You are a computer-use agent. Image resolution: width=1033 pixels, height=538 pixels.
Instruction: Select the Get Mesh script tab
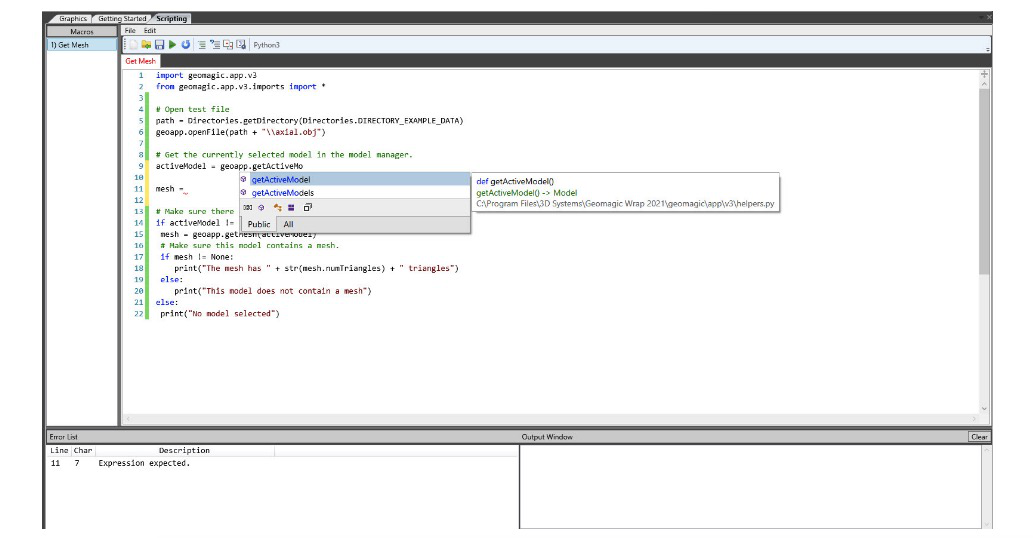(x=140, y=61)
